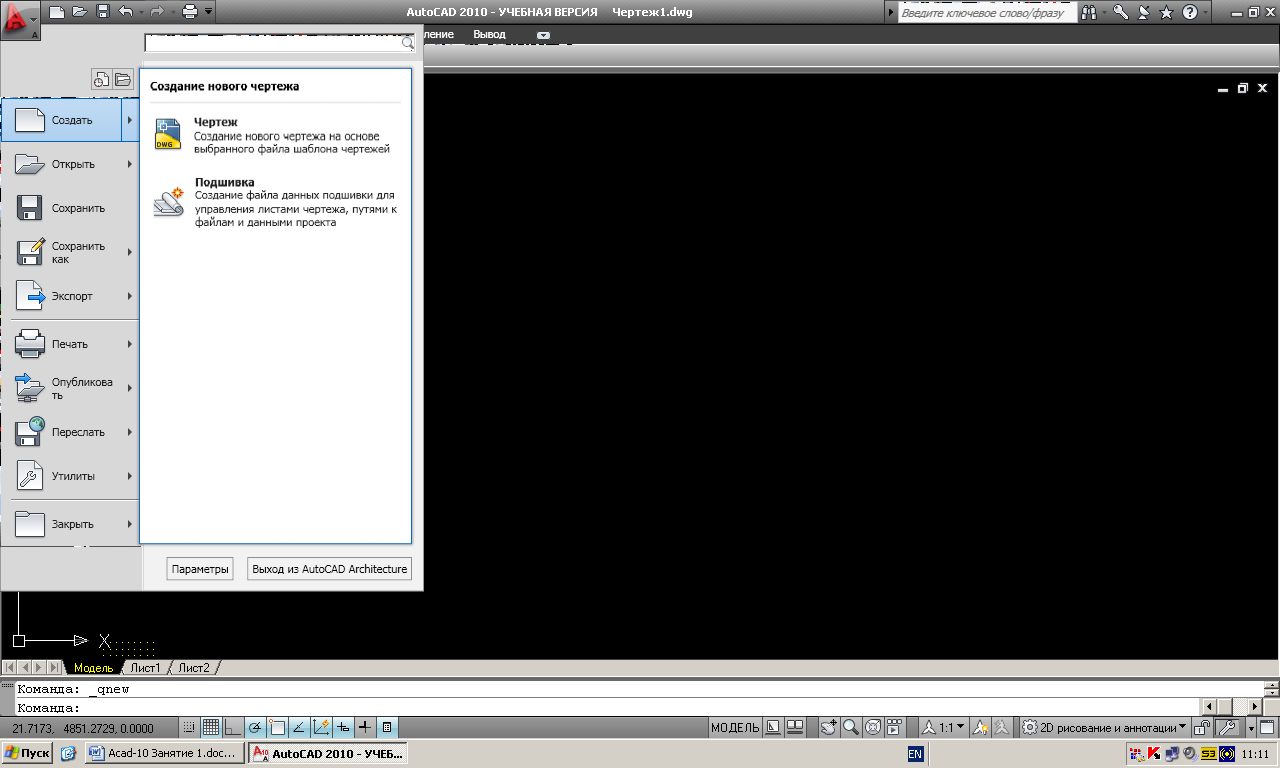The image size is (1280, 768).
Task: Click the red AutoCAD application menu button
Action: [x=21, y=21]
